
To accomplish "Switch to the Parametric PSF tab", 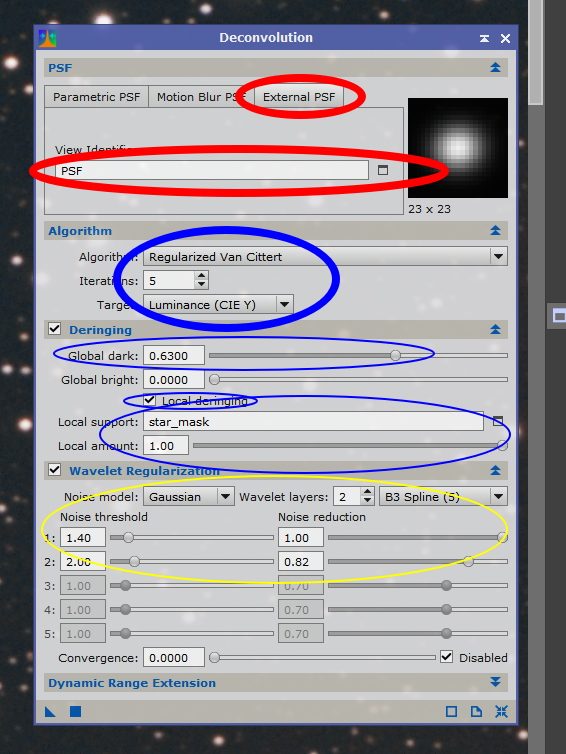I will click(x=97, y=97).
